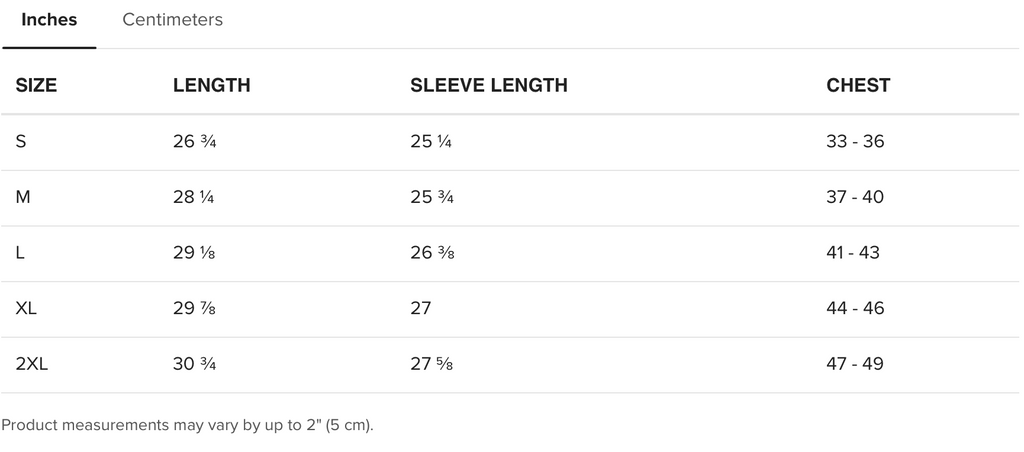Select the XL size row label
The image size is (1024, 452).
26,308
